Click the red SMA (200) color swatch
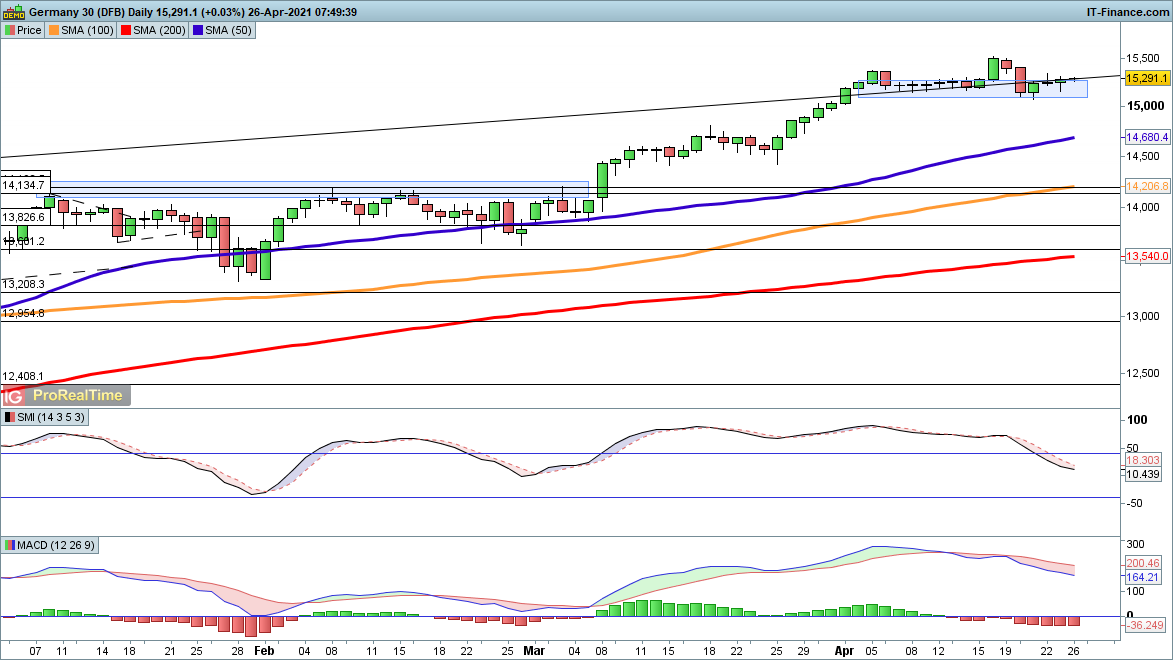 point(127,31)
